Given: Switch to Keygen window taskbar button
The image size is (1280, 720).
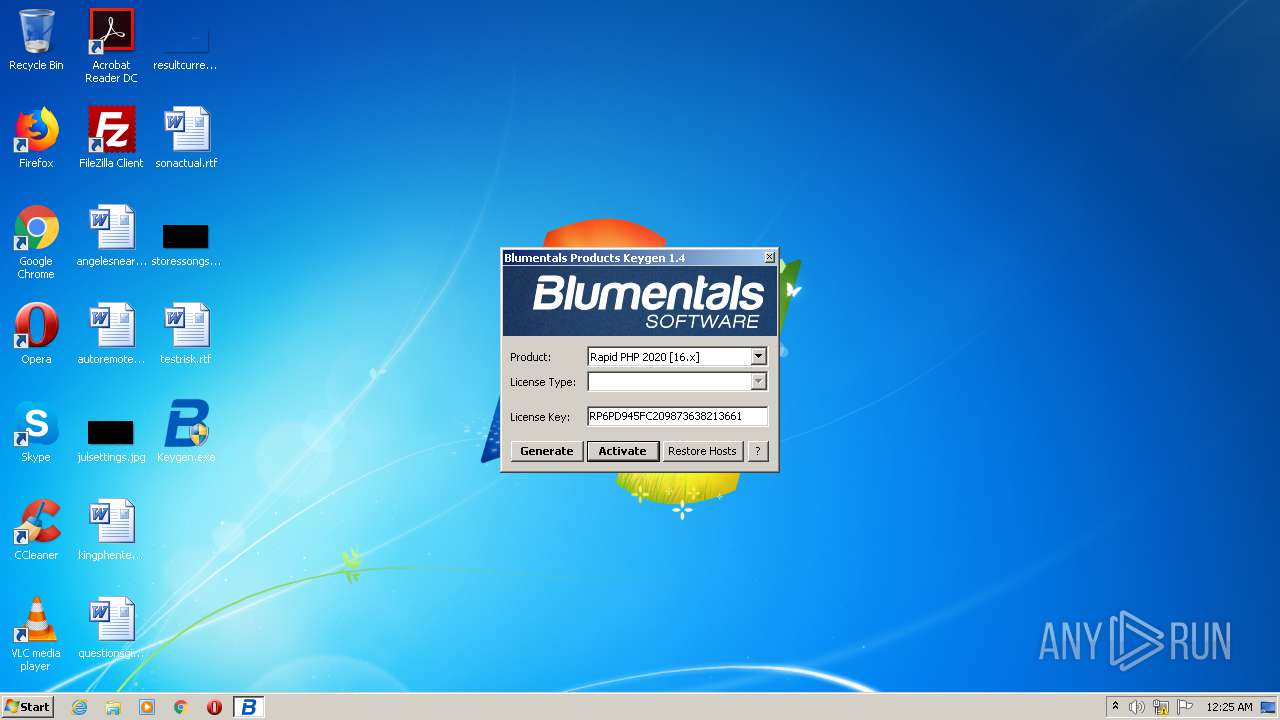Looking at the screenshot, I should pos(249,707).
